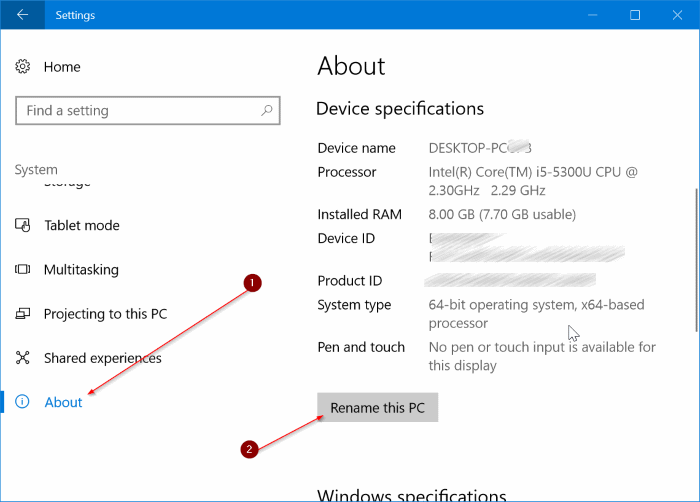The height and width of the screenshot is (502, 700).
Task: Open Shared experiences settings
Action: tap(103, 358)
